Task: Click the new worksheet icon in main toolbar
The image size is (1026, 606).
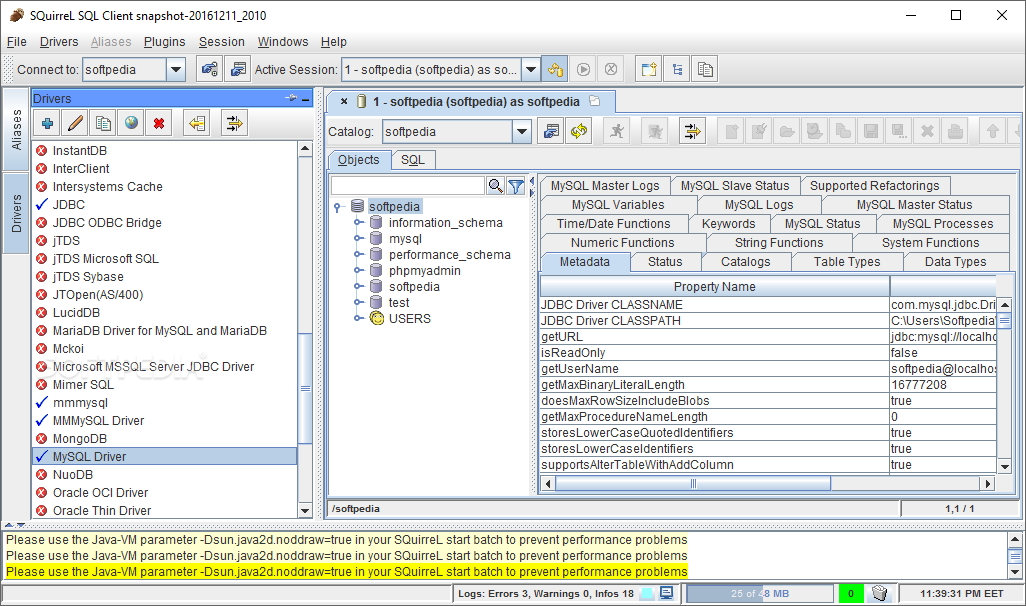Action: click(x=648, y=69)
